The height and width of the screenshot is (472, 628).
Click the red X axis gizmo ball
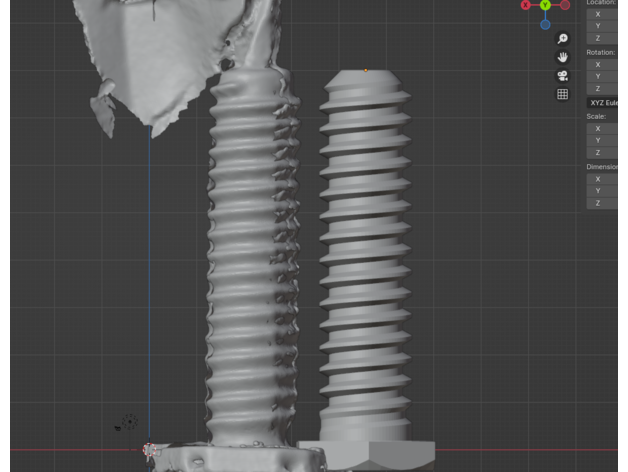526,5
